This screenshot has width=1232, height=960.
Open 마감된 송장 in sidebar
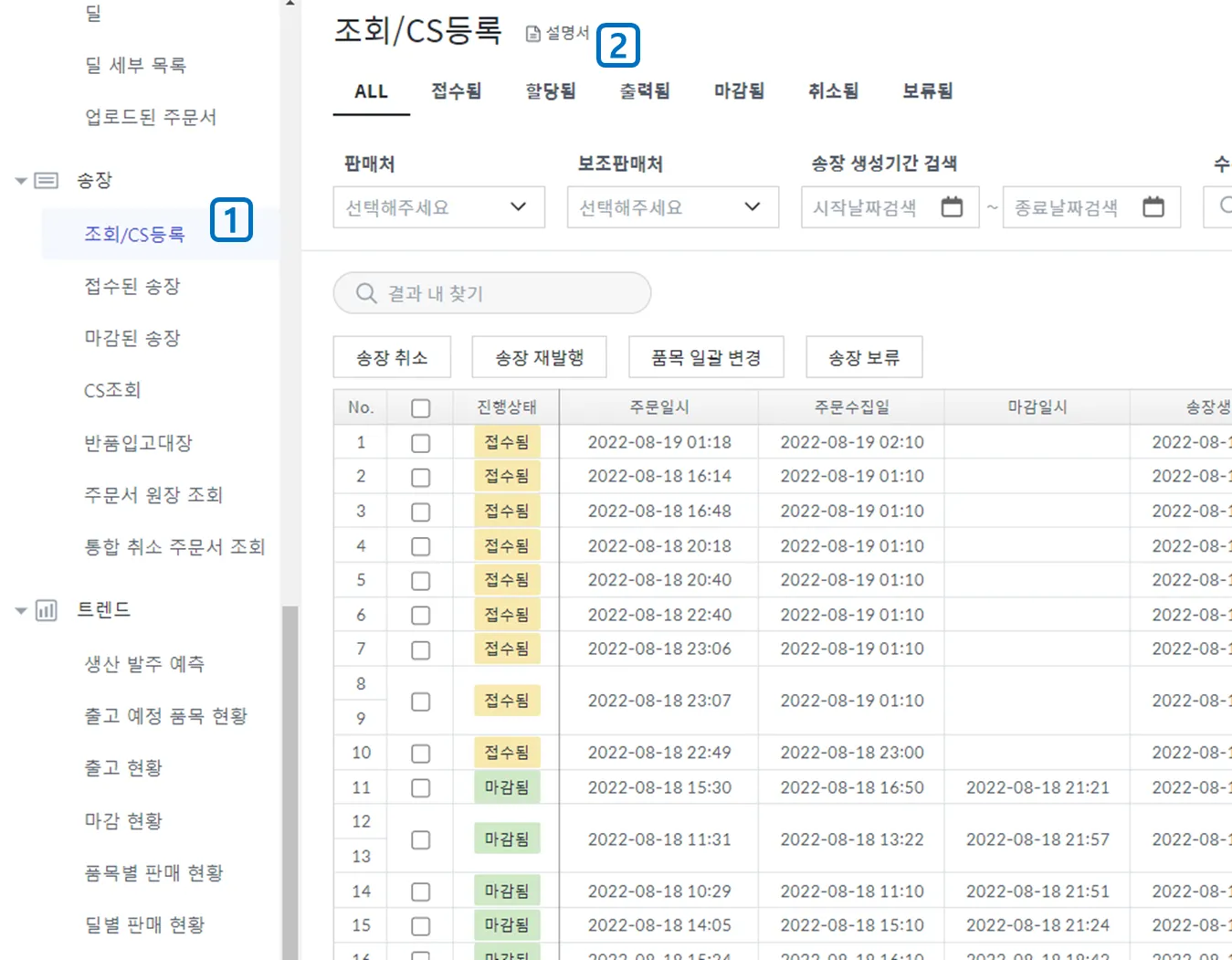point(132,339)
